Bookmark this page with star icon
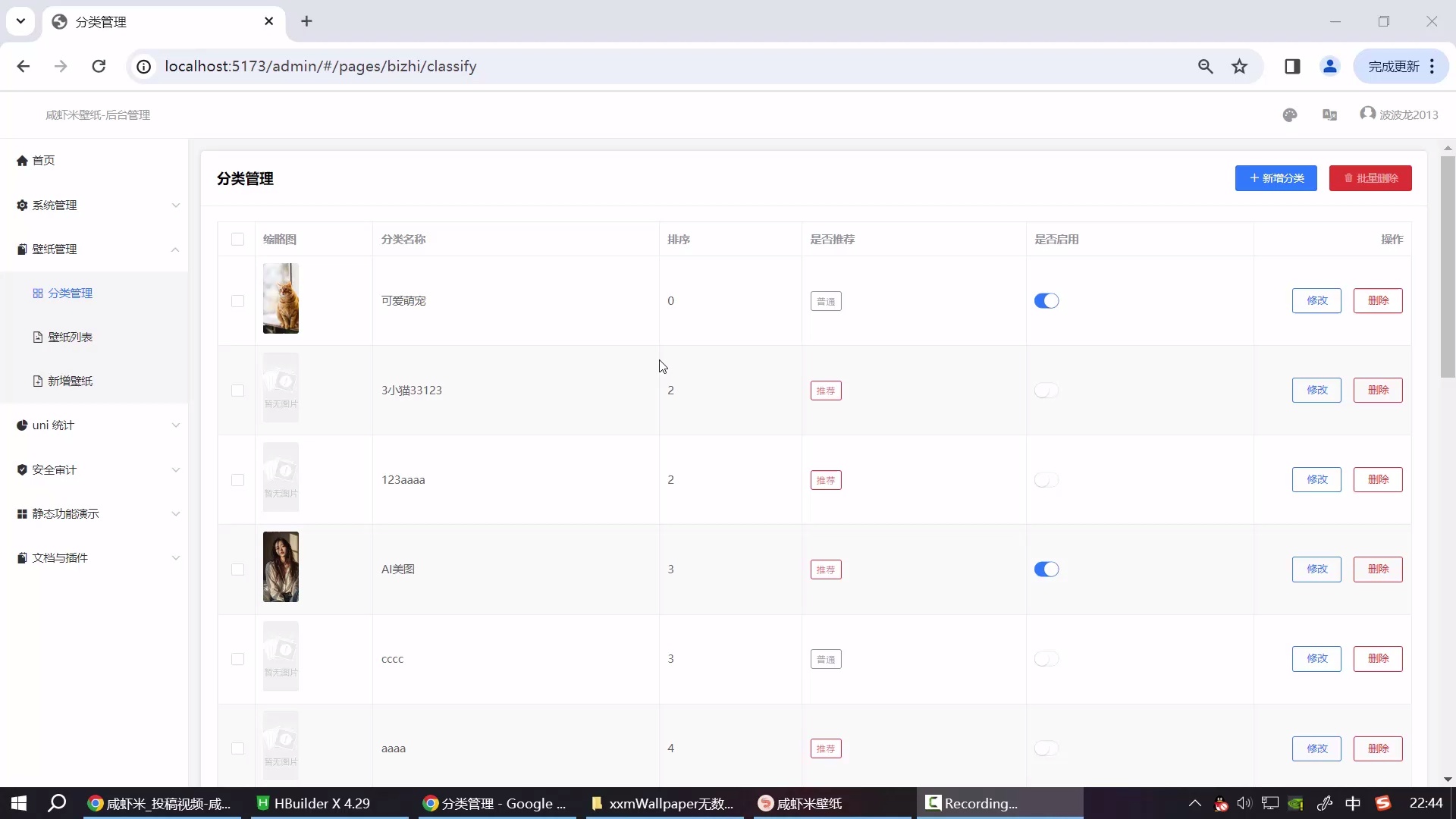 coord(1239,67)
